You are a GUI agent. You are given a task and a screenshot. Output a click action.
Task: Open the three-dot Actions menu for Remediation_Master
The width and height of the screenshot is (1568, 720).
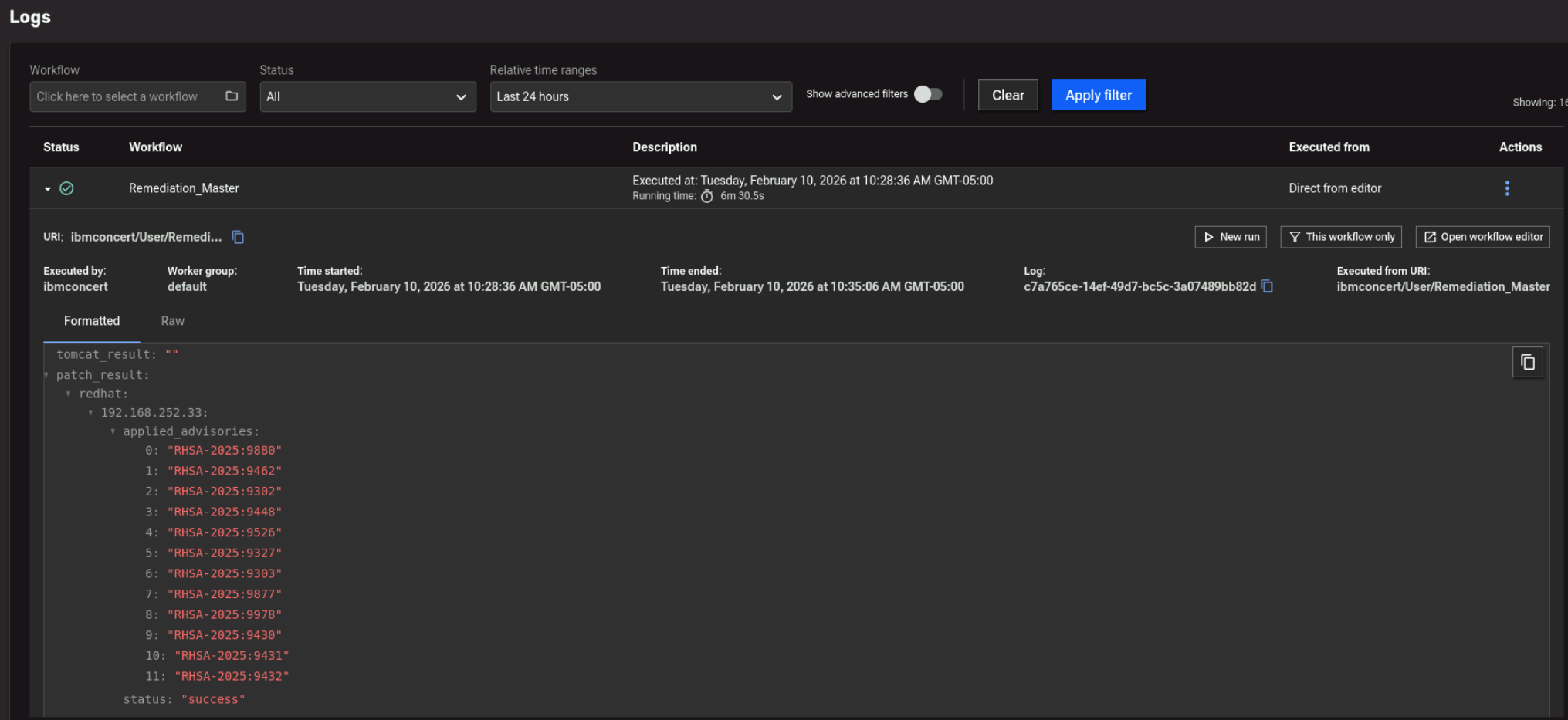tap(1506, 188)
